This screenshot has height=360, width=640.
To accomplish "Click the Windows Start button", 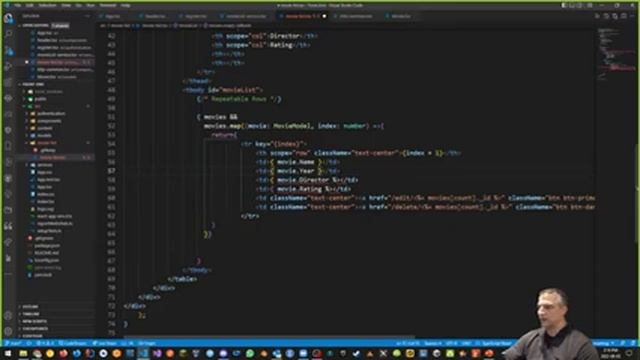I will pos(8,353).
